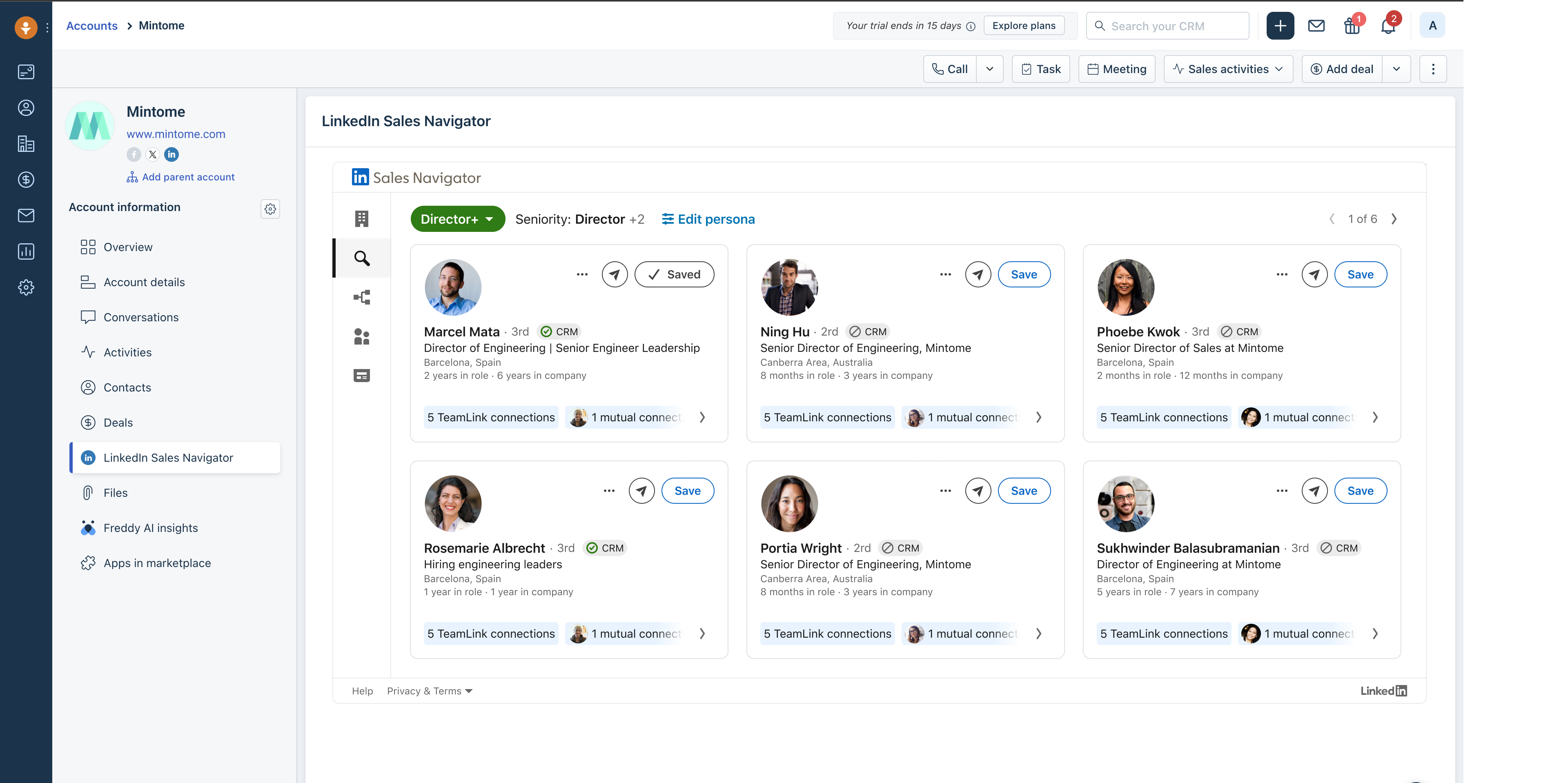Click the Explore plans button
This screenshot has width=1568, height=783.
[x=1023, y=26]
